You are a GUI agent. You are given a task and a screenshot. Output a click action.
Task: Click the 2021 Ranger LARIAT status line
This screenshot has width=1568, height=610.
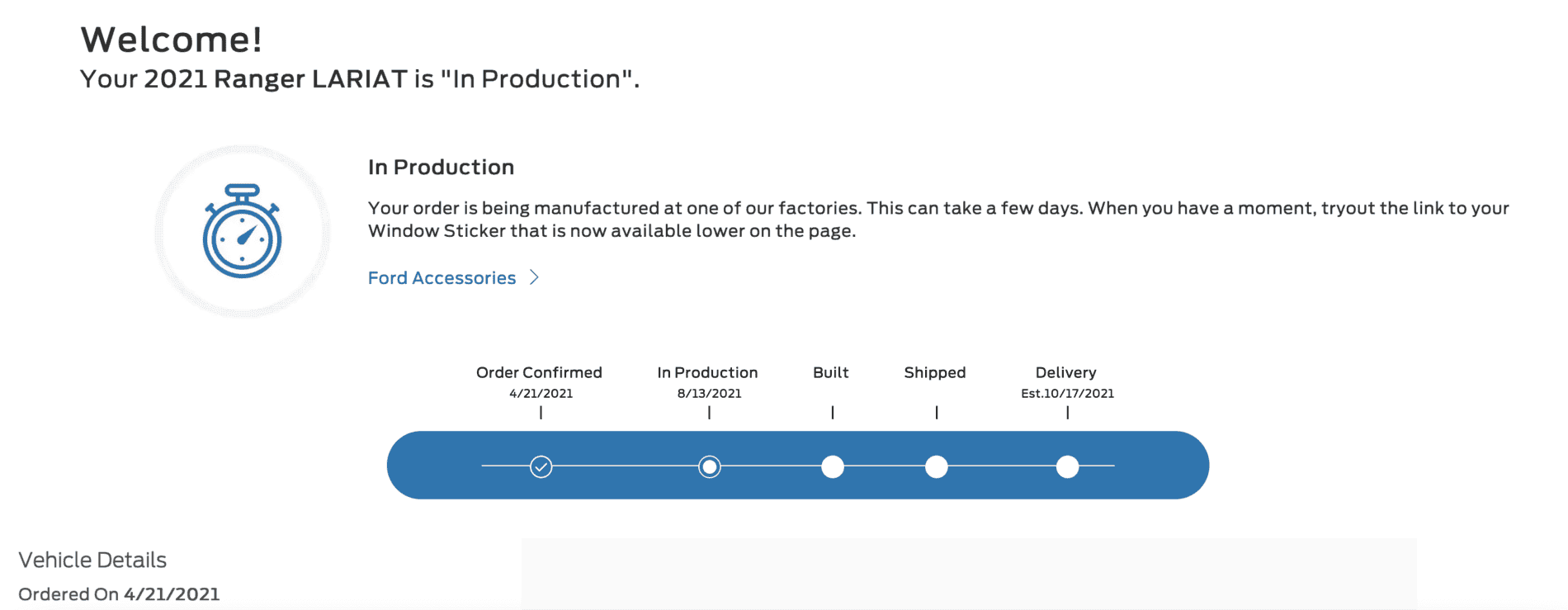[360, 79]
